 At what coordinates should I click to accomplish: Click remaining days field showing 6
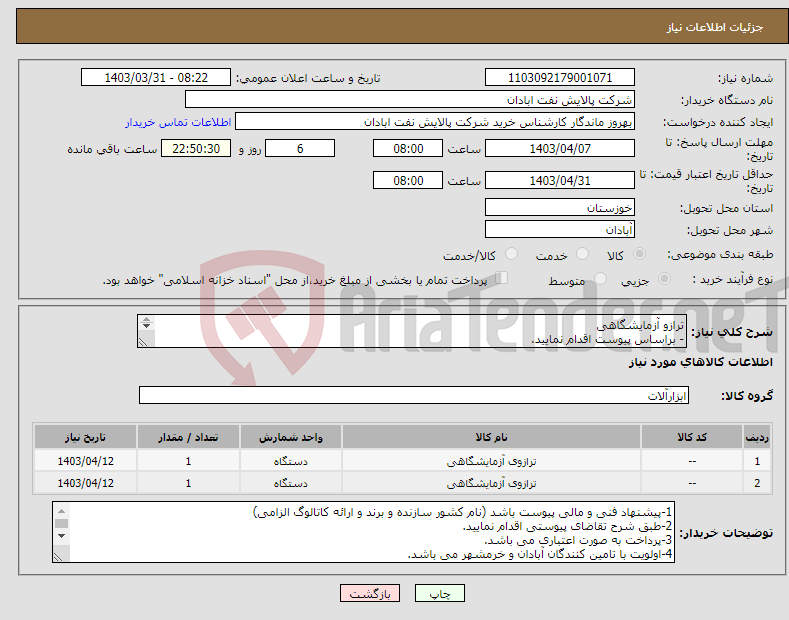[300, 148]
